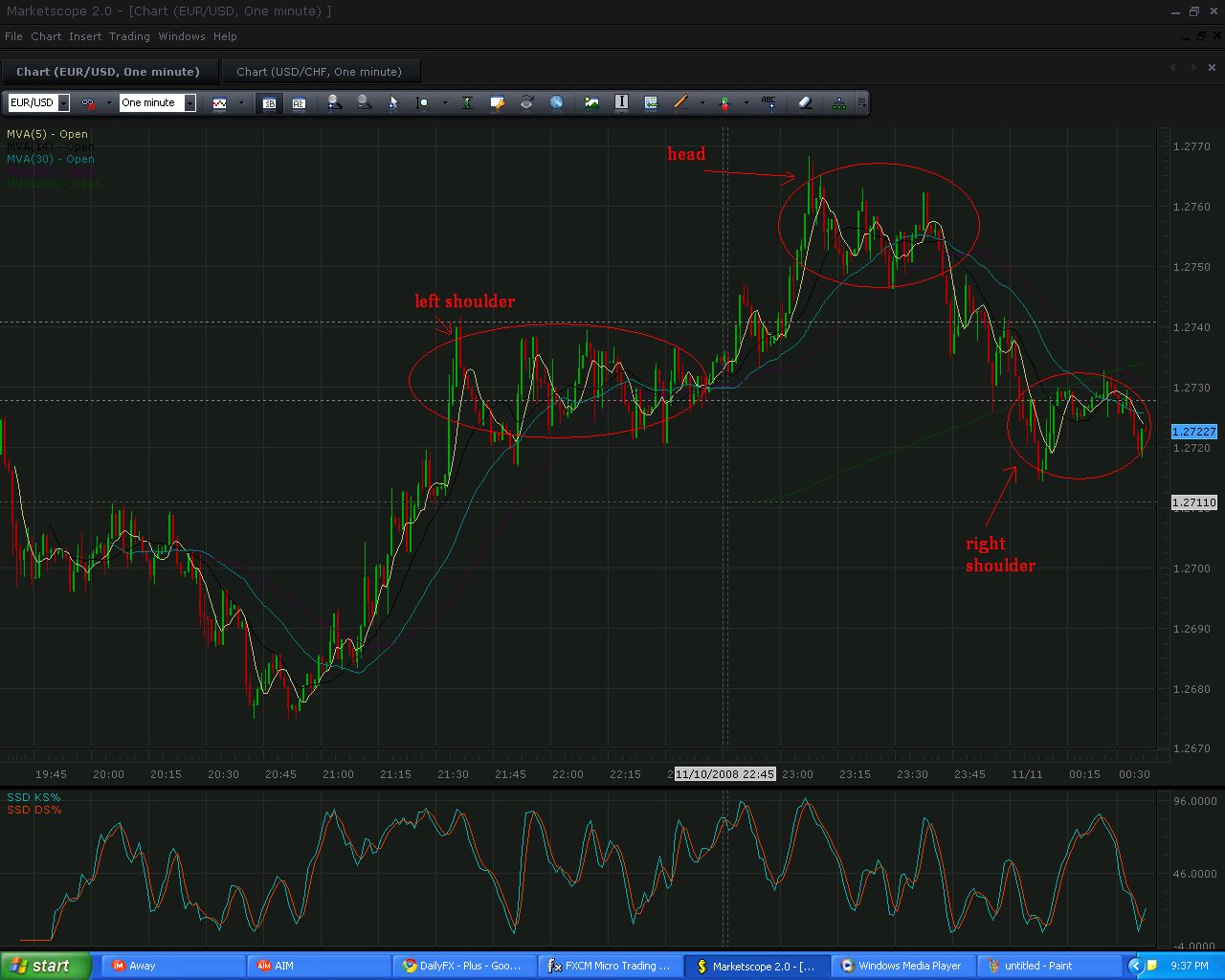Open the File menu
The height and width of the screenshot is (980, 1225).
click(x=13, y=36)
